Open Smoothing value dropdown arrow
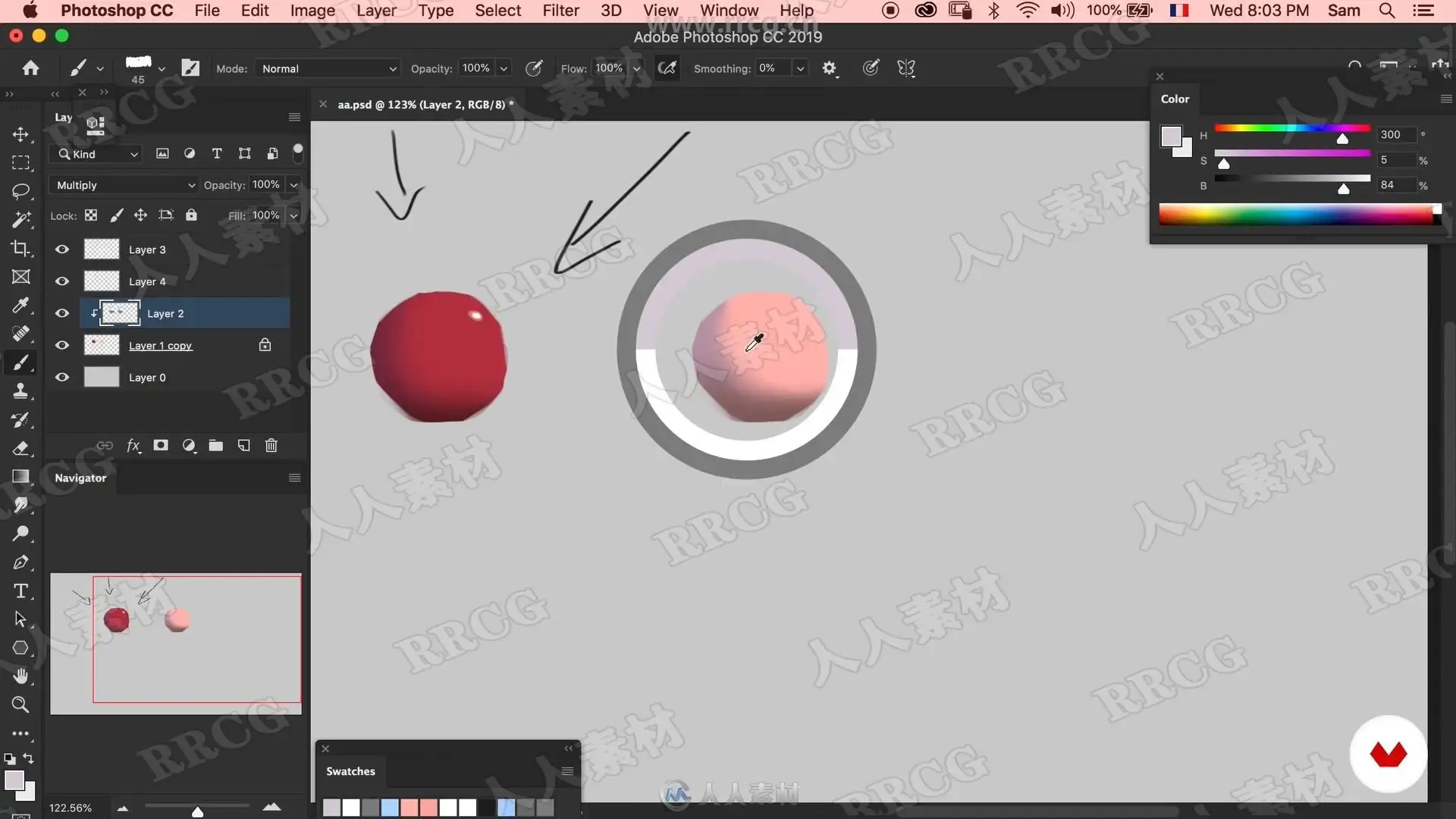Image resolution: width=1456 pixels, height=819 pixels. click(x=799, y=68)
